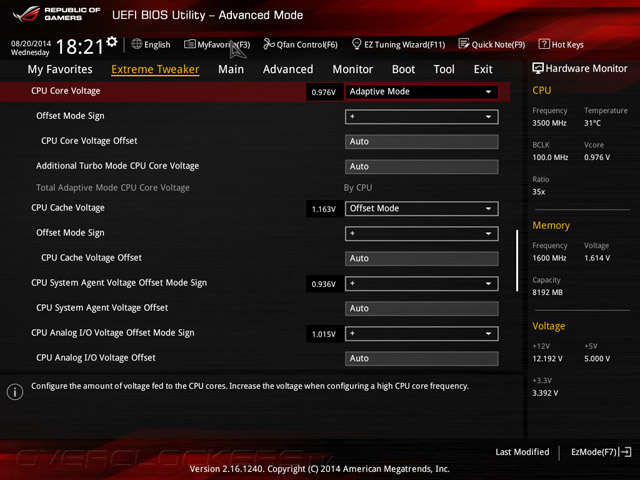Switch to the My Favorites tab
The image size is (640, 480).
[x=60, y=69]
